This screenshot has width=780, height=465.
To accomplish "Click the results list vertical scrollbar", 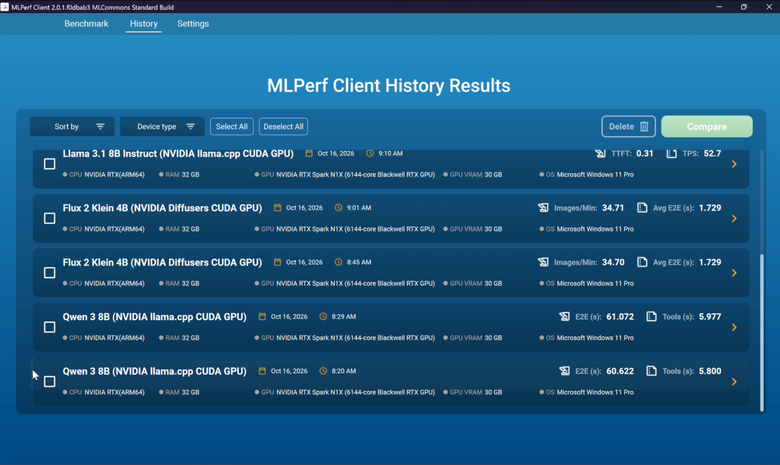I will [x=762, y=332].
